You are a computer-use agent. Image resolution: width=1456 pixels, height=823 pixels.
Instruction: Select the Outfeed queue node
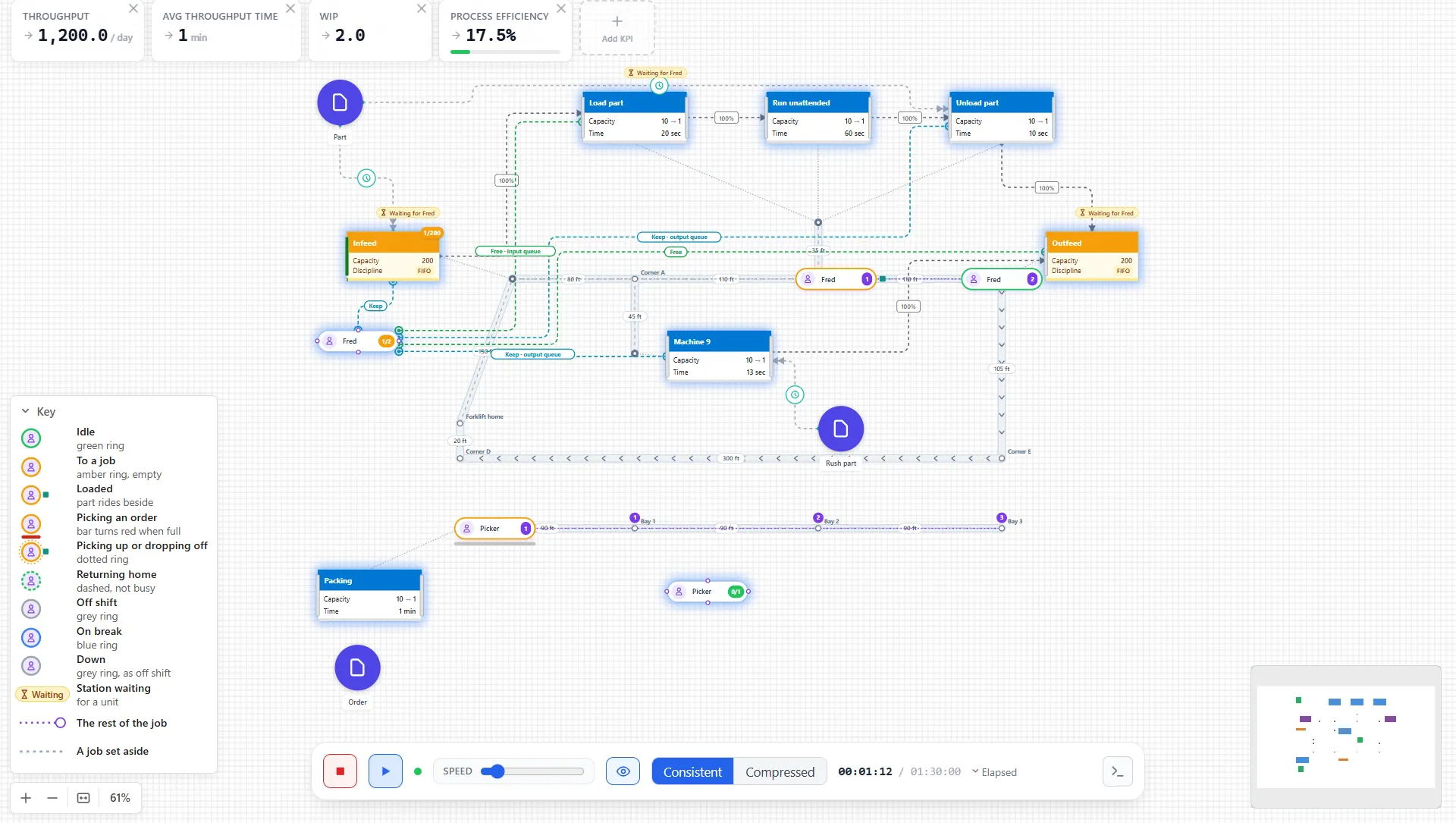(x=1091, y=256)
